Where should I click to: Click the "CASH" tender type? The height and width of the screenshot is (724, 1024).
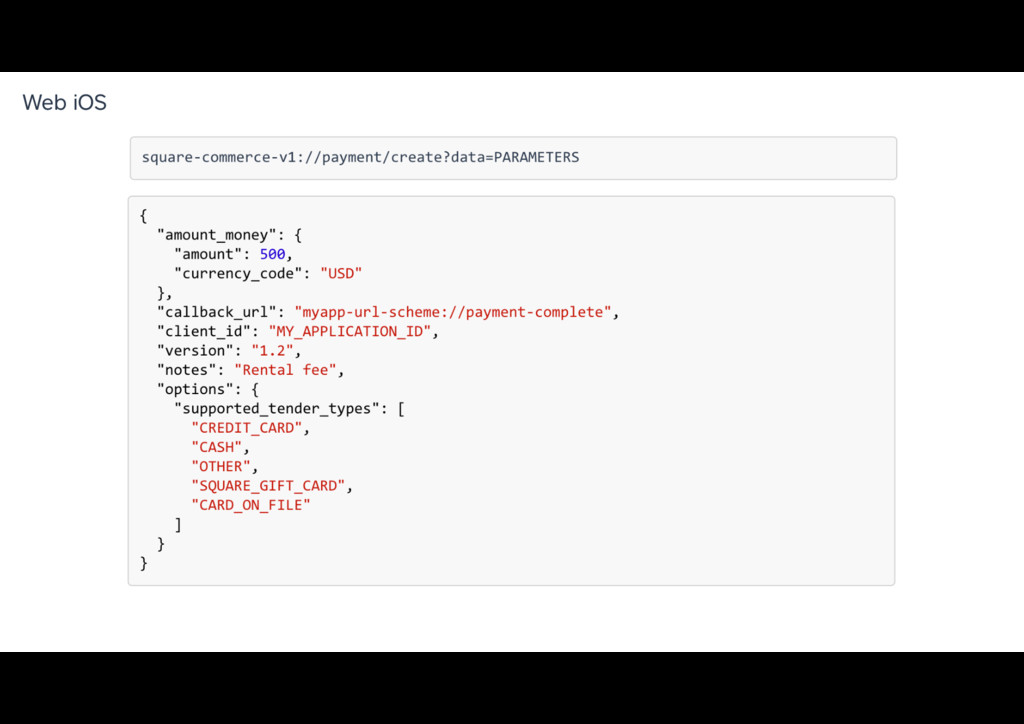[x=217, y=447]
